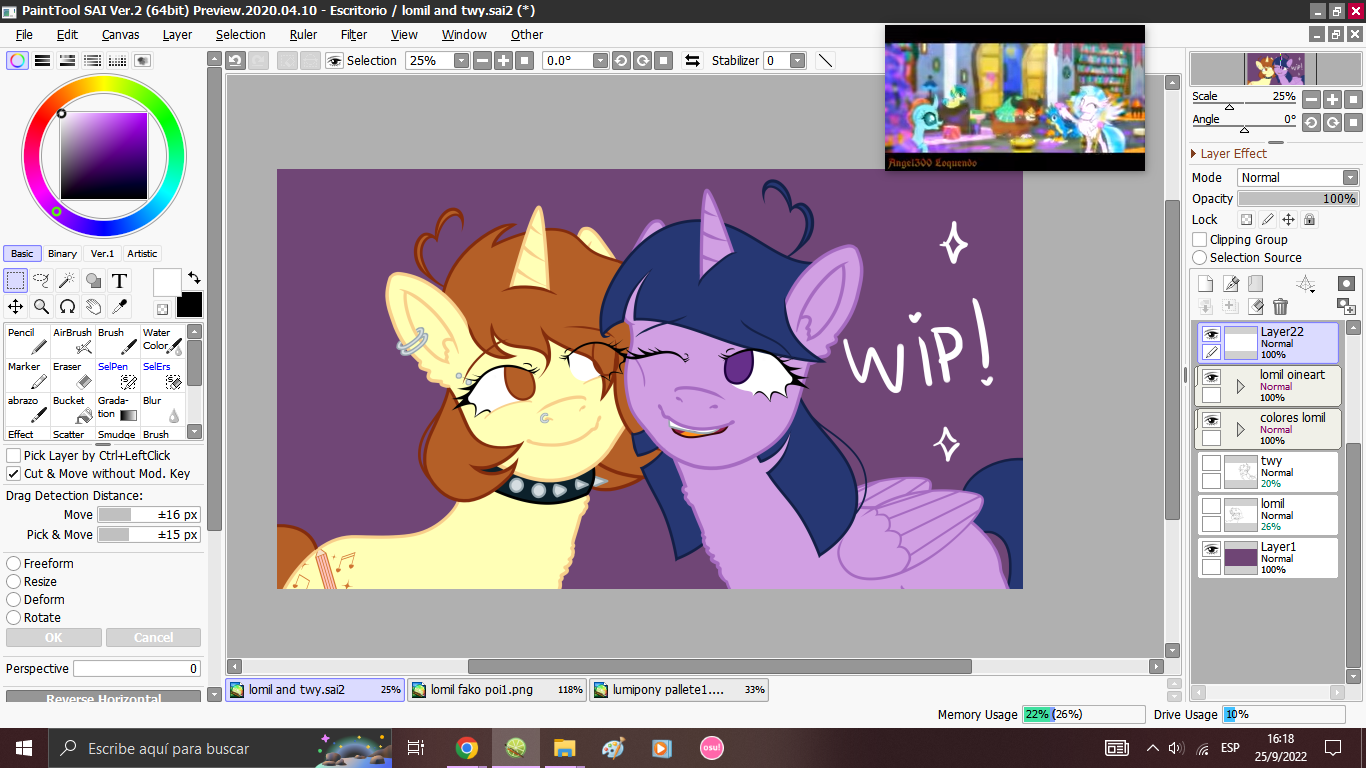The width and height of the screenshot is (1366, 768).
Task: Enable the Clipping Group checkbox
Action: (1200, 240)
